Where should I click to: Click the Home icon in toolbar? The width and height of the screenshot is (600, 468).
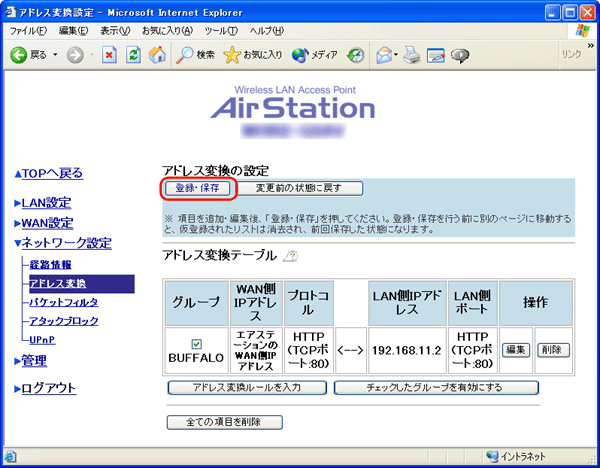(x=156, y=54)
